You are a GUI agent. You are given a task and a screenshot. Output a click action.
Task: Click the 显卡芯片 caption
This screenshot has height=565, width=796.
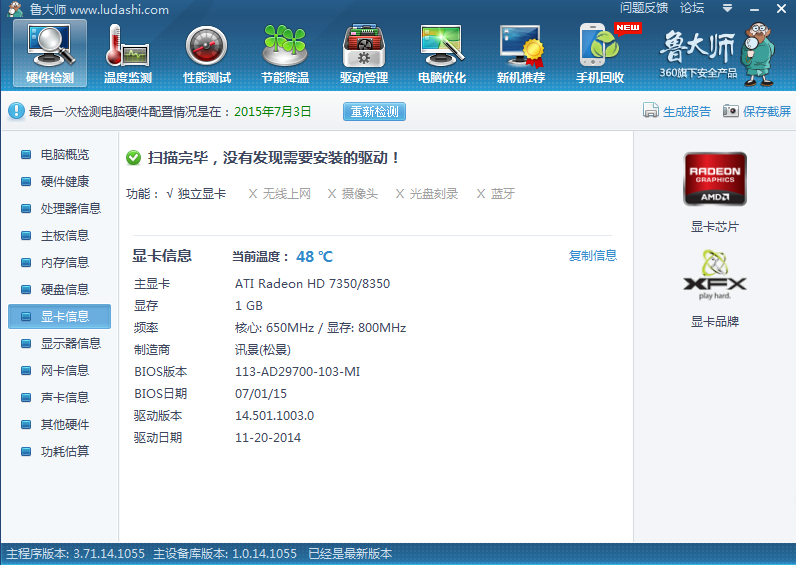pos(715,226)
